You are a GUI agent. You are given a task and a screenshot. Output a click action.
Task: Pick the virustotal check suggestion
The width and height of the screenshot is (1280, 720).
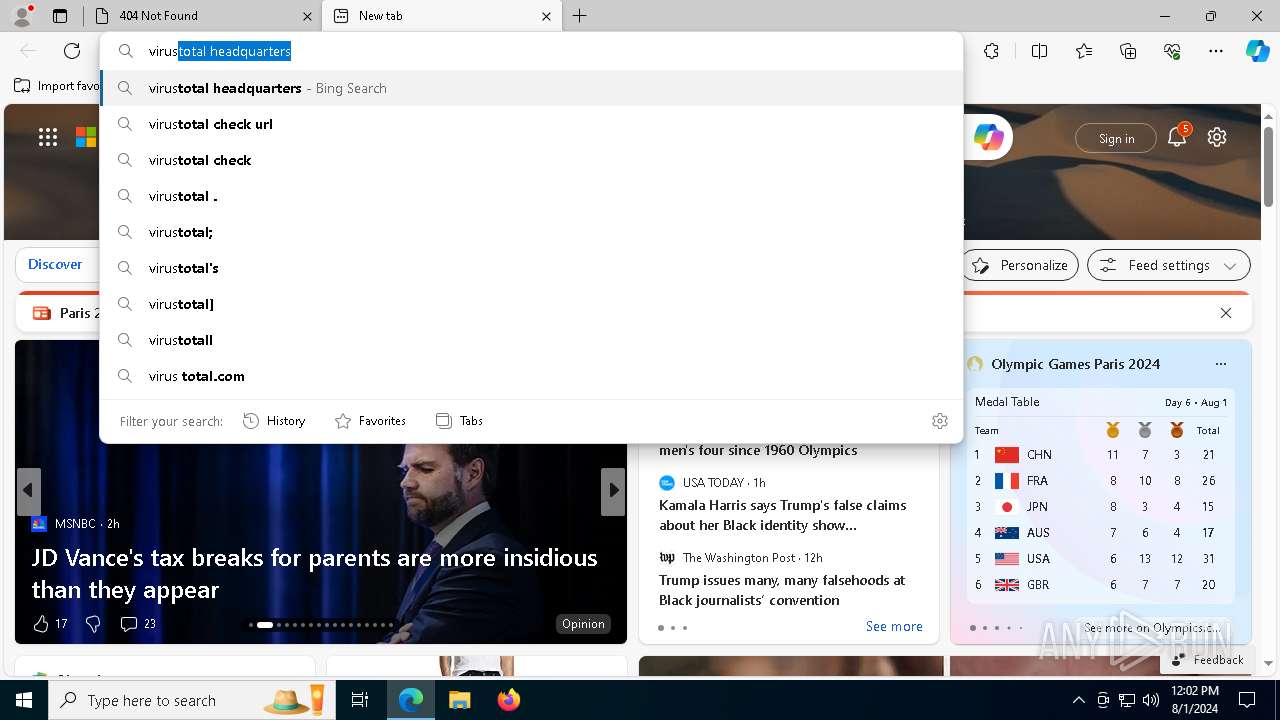[x=531, y=160]
